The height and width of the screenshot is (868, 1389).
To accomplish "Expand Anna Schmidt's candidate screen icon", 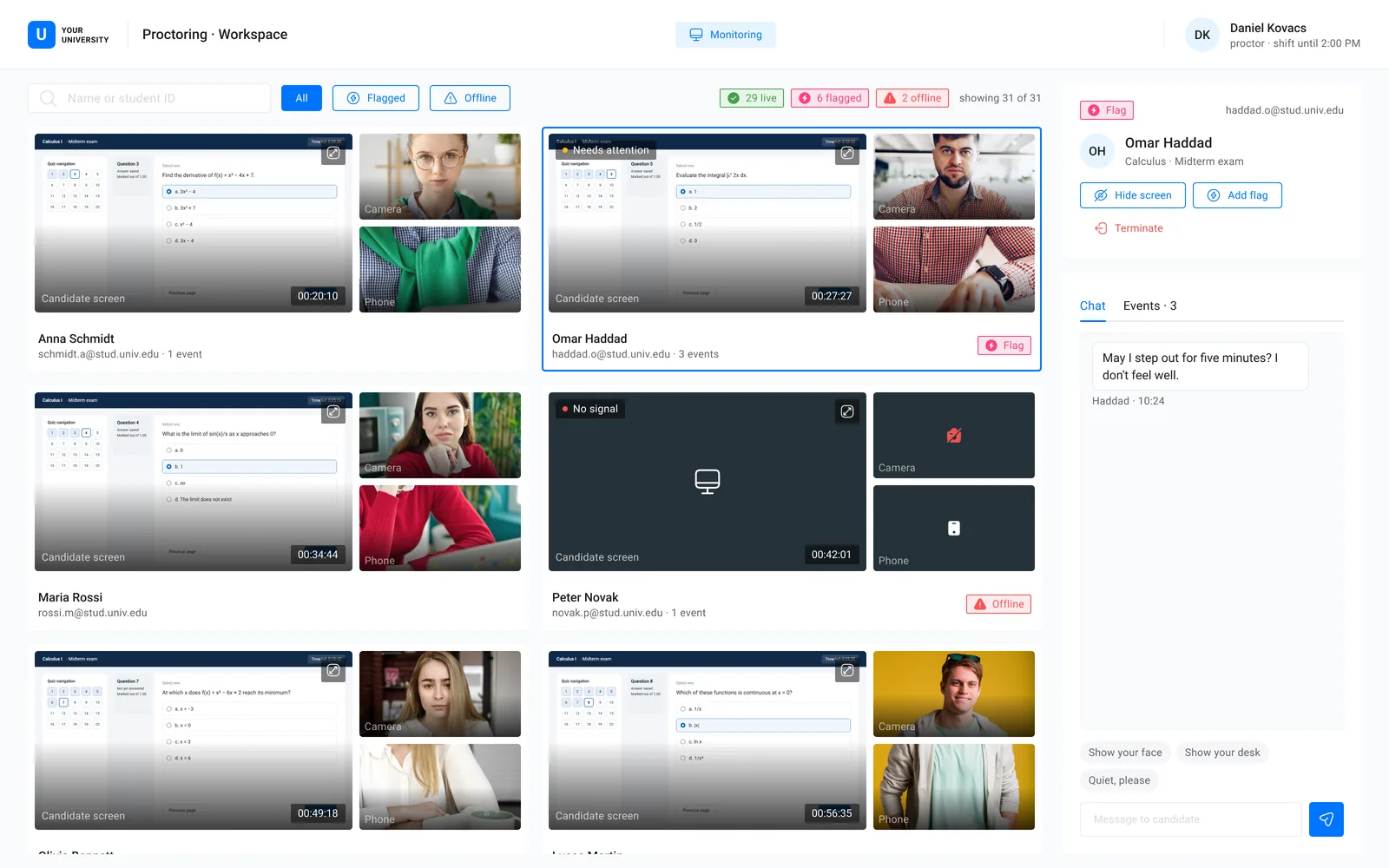I will [333, 153].
